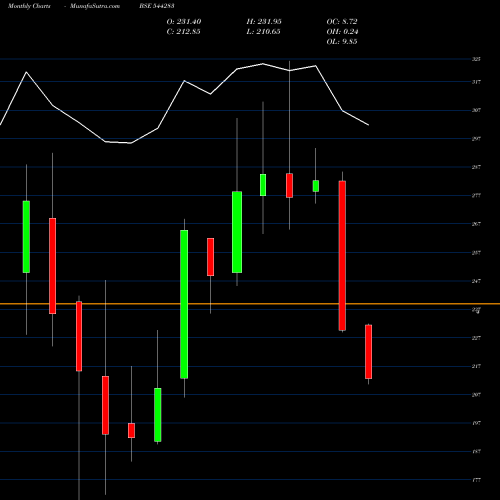Click the 'MunafaSutra.com' label
The image size is (500, 500).
[x=95, y=6]
